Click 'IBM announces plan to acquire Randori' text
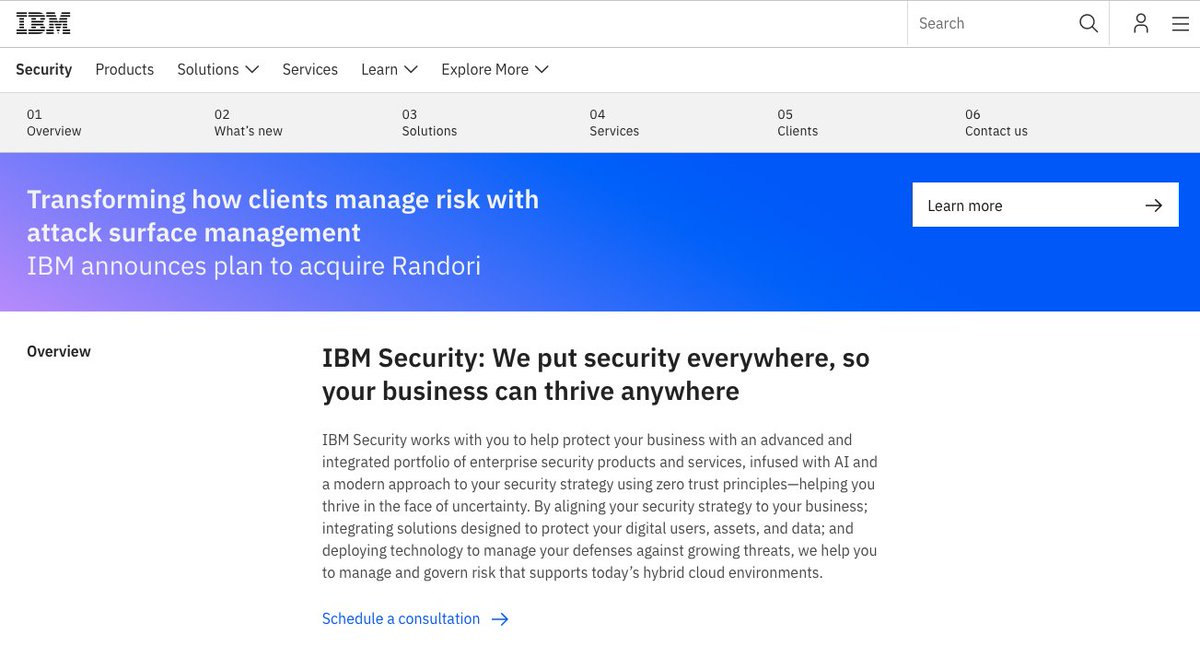Viewport: 1200px width, 658px height. tap(254, 266)
